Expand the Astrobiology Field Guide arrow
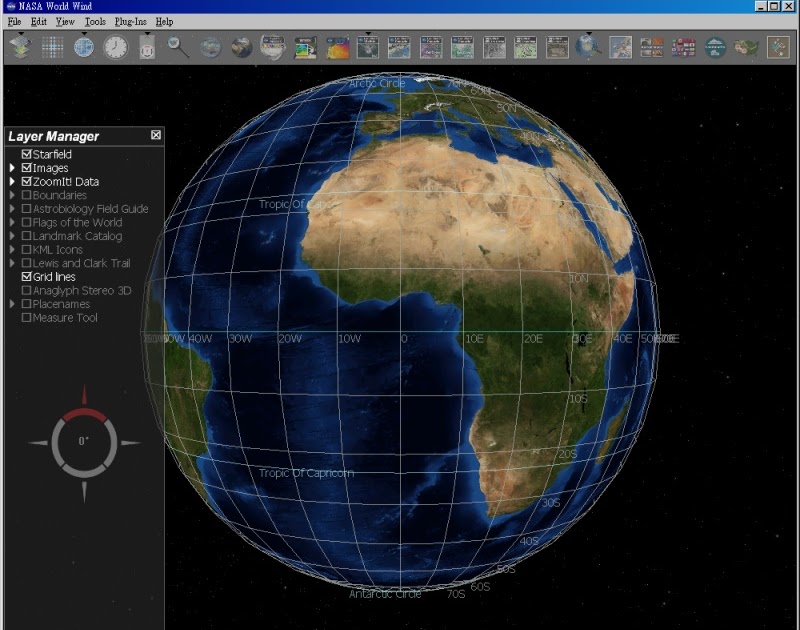This screenshot has width=800, height=630. 12,209
